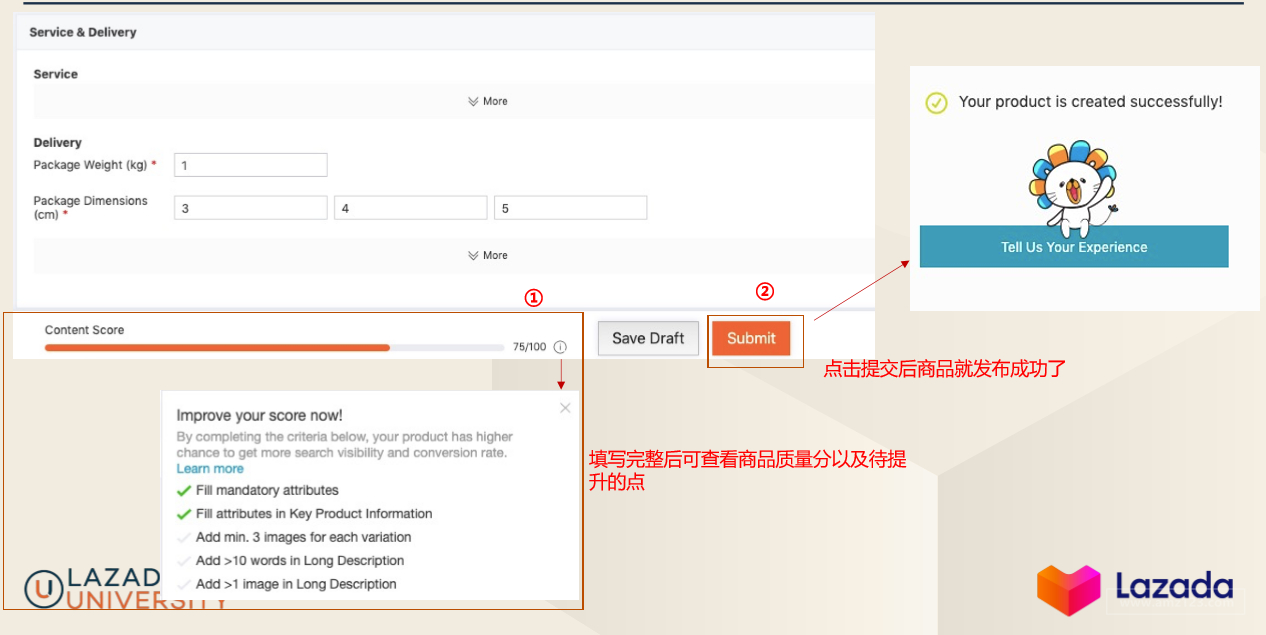This screenshot has width=1266, height=635.
Task: Click Your product is created successfully message
Action: point(1091,102)
